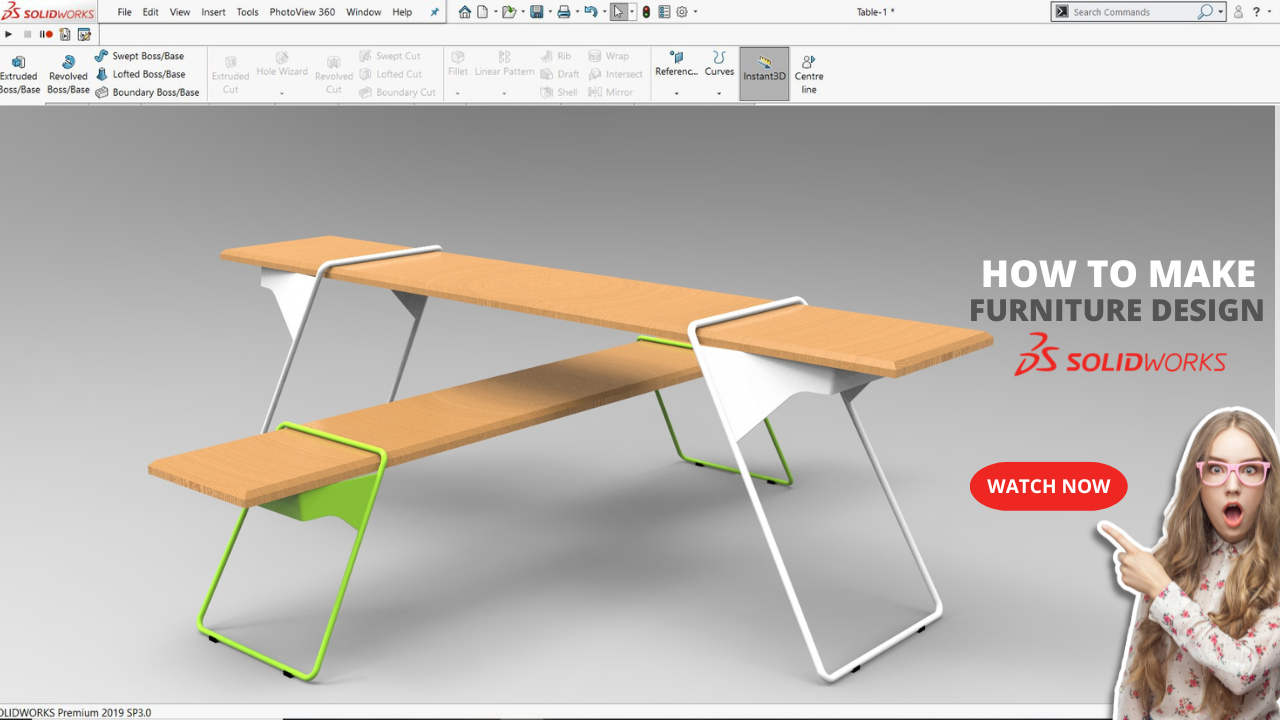This screenshot has height=720, width=1280.
Task: Select Lofted Boss/Base feature
Action: 140,74
